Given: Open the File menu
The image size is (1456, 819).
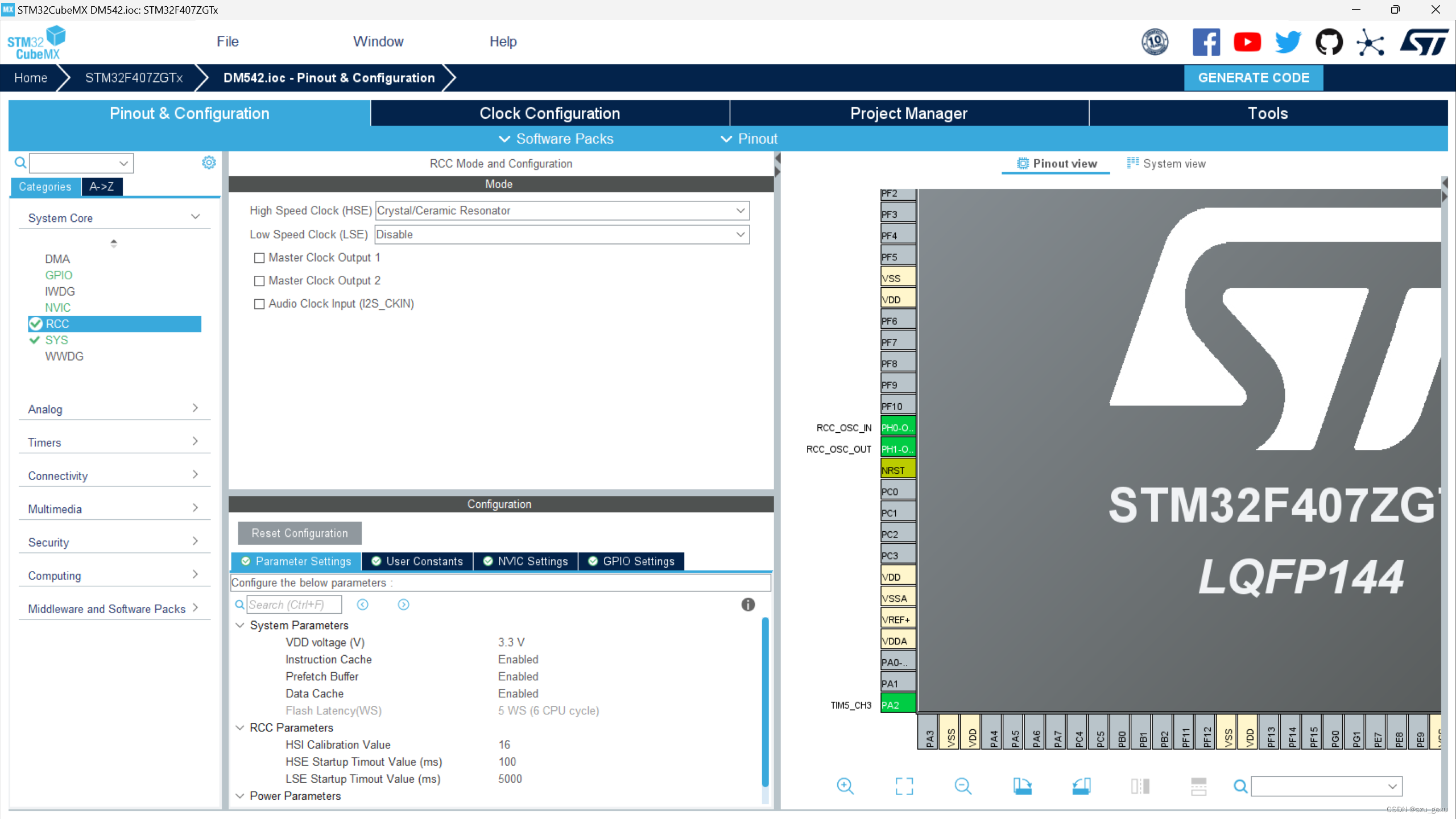Looking at the screenshot, I should coord(227,42).
